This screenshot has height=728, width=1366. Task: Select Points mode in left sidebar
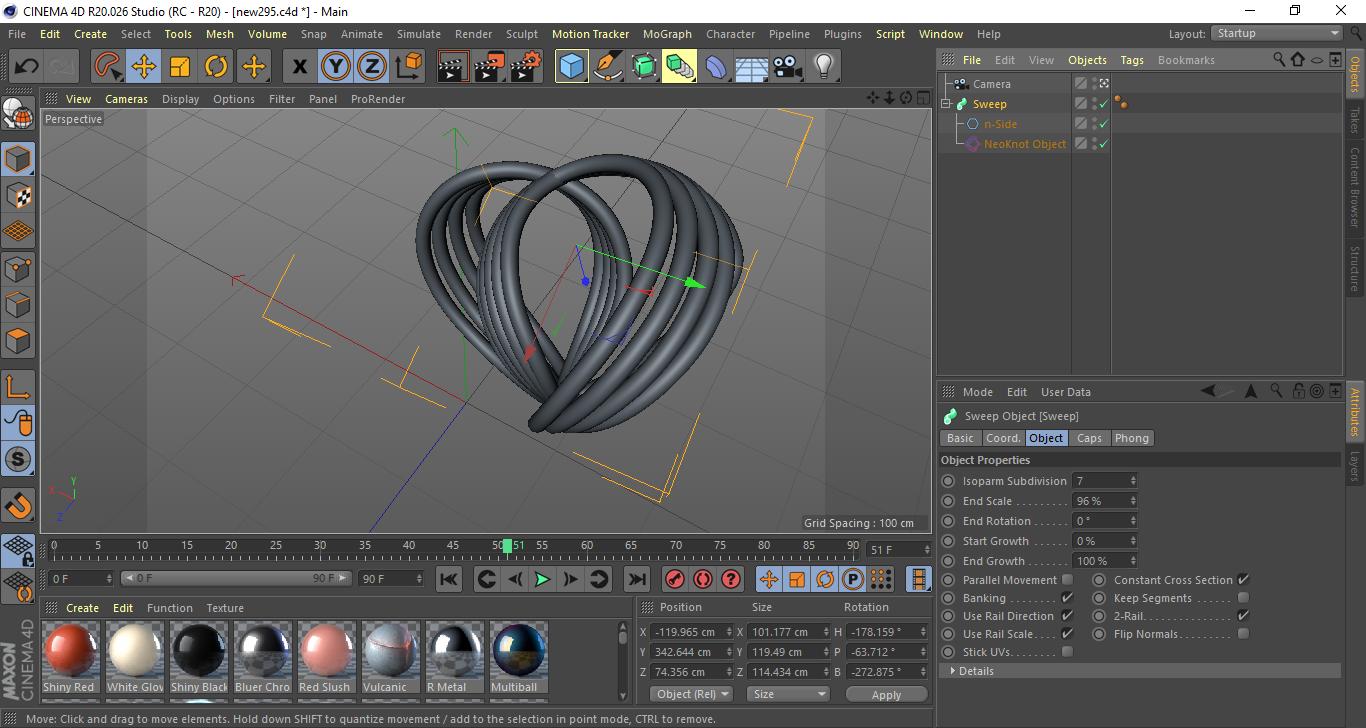click(x=19, y=268)
